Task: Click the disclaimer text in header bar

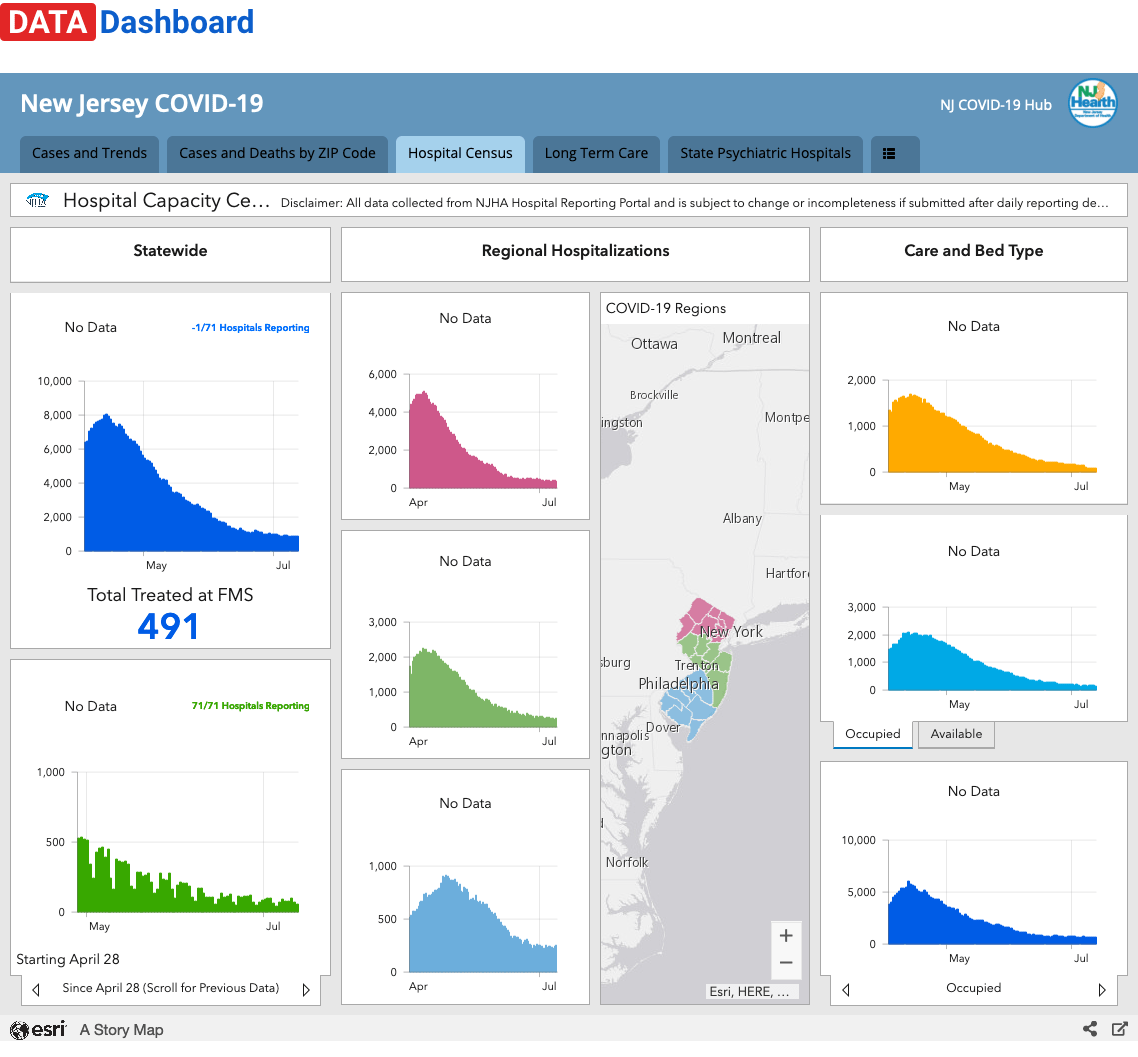Action: 695,203
